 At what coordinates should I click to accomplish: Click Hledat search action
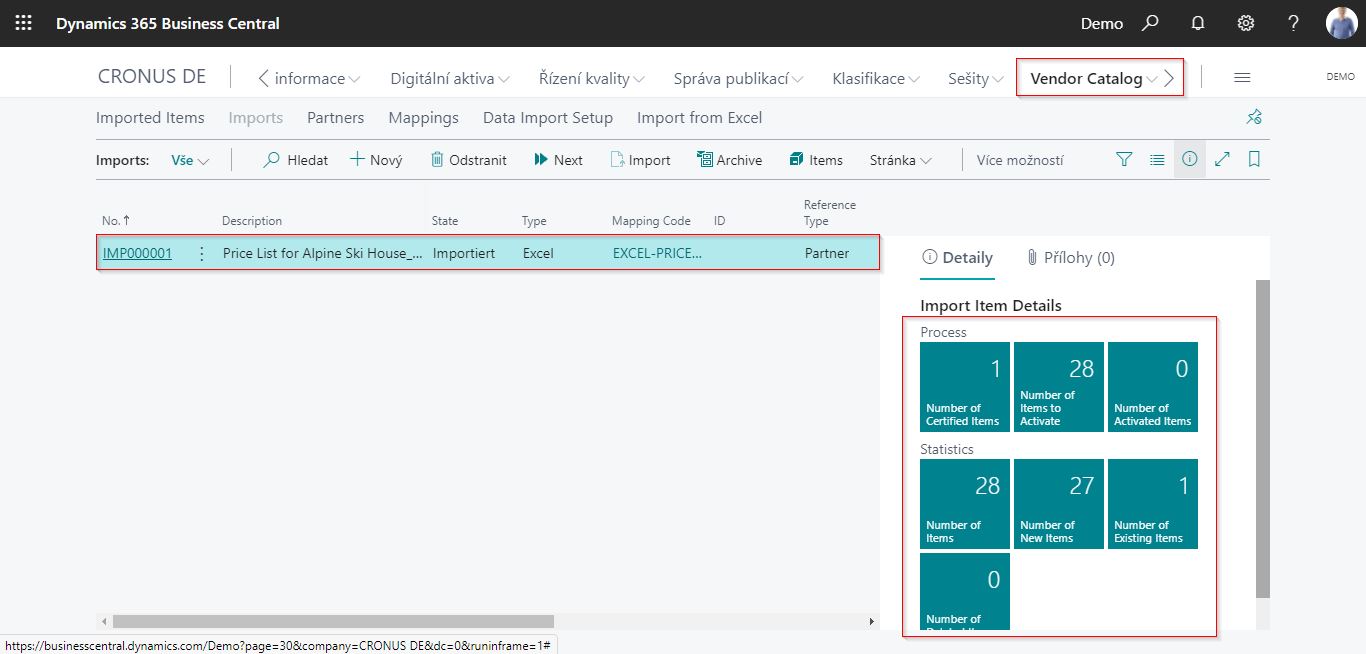point(296,160)
